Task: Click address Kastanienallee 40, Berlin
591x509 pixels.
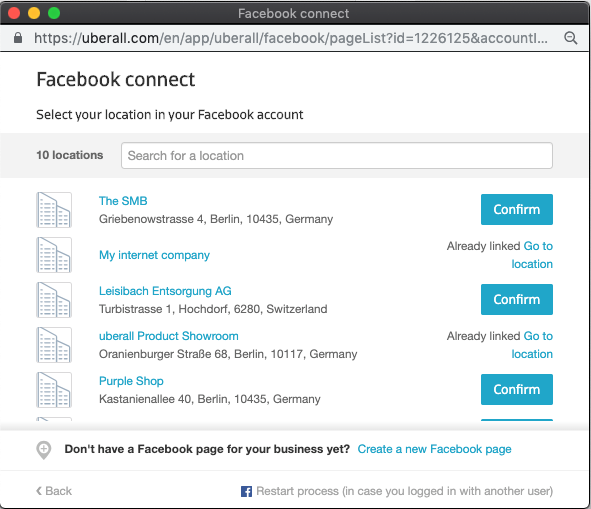Action: [210, 399]
